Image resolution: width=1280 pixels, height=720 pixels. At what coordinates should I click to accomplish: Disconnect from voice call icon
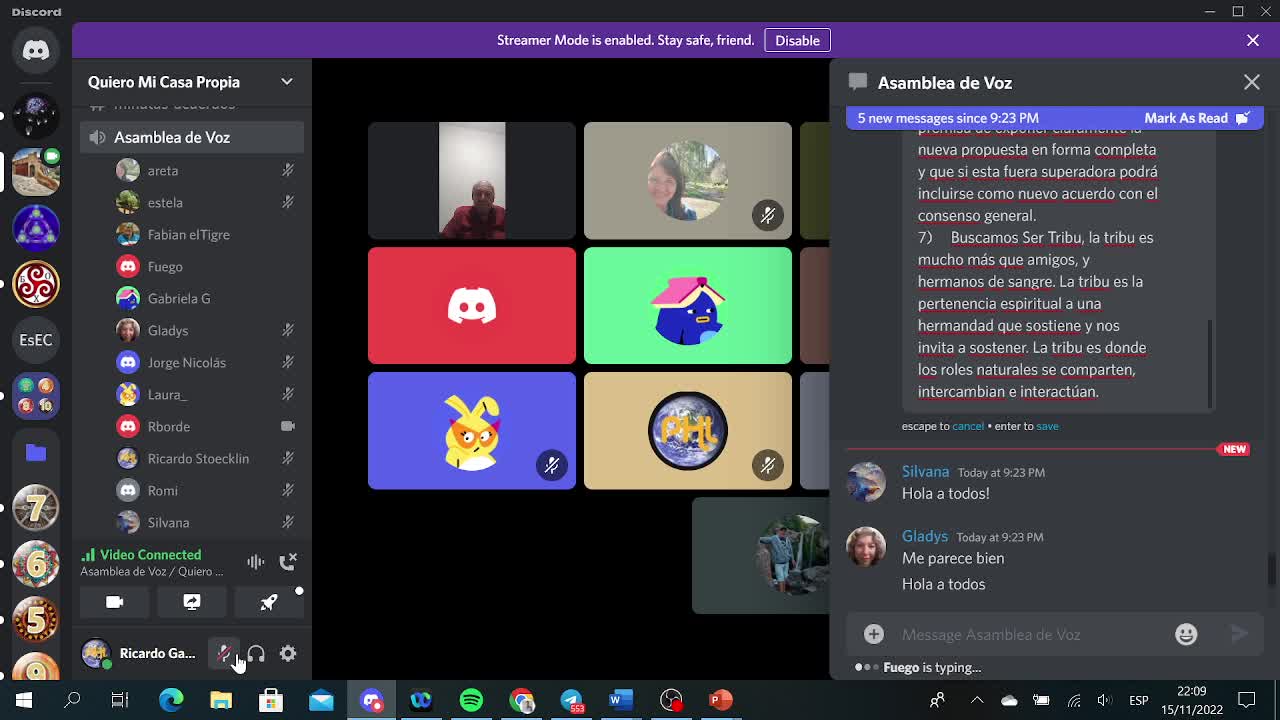(x=288, y=562)
